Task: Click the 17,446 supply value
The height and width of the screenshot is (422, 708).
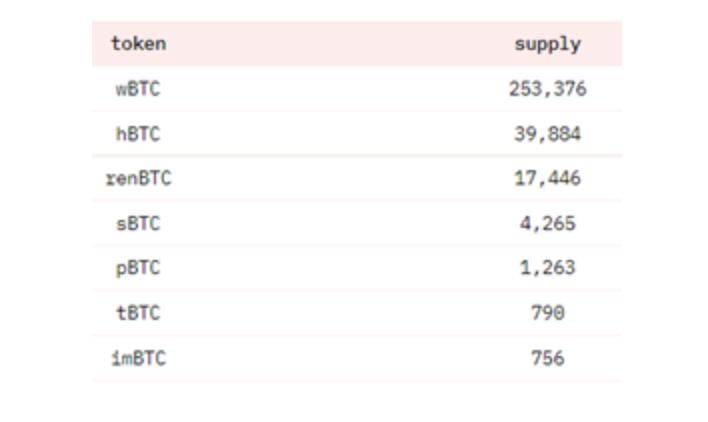Action: [x=547, y=179]
